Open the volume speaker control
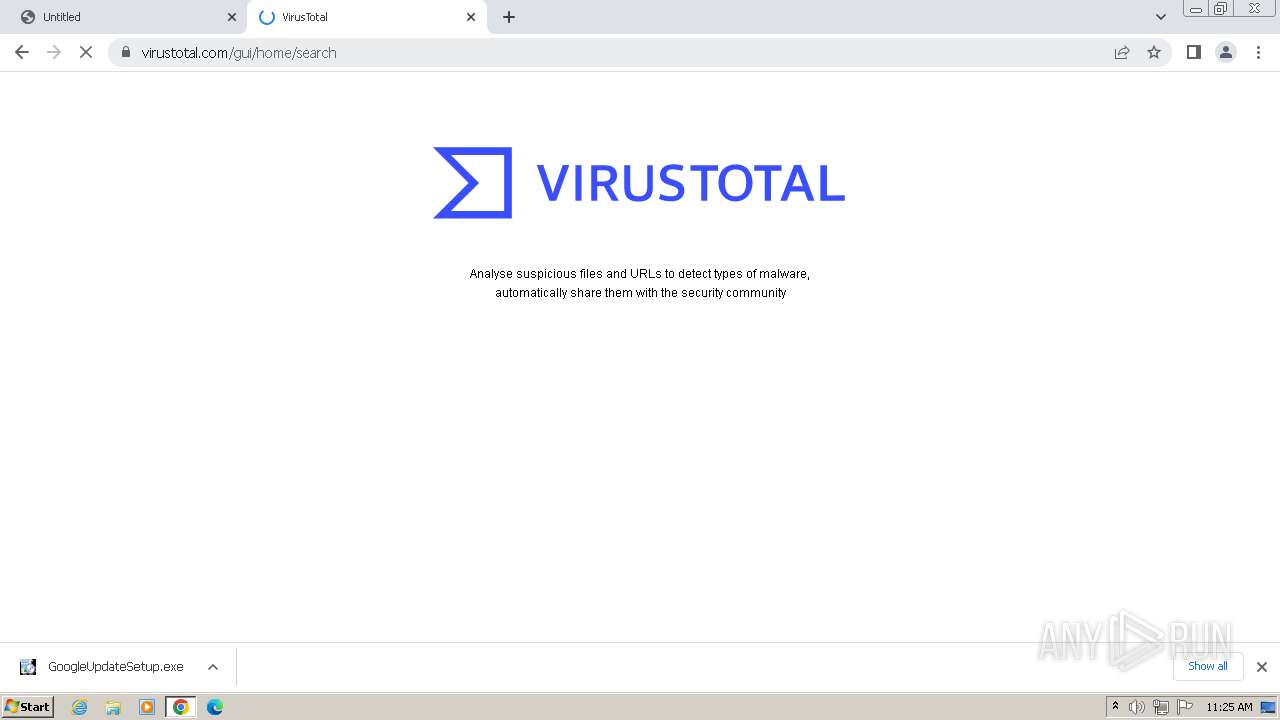Image resolution: width=1280 pixels, height=720 pixels. pyautogui.click(x=1137, y=707)
